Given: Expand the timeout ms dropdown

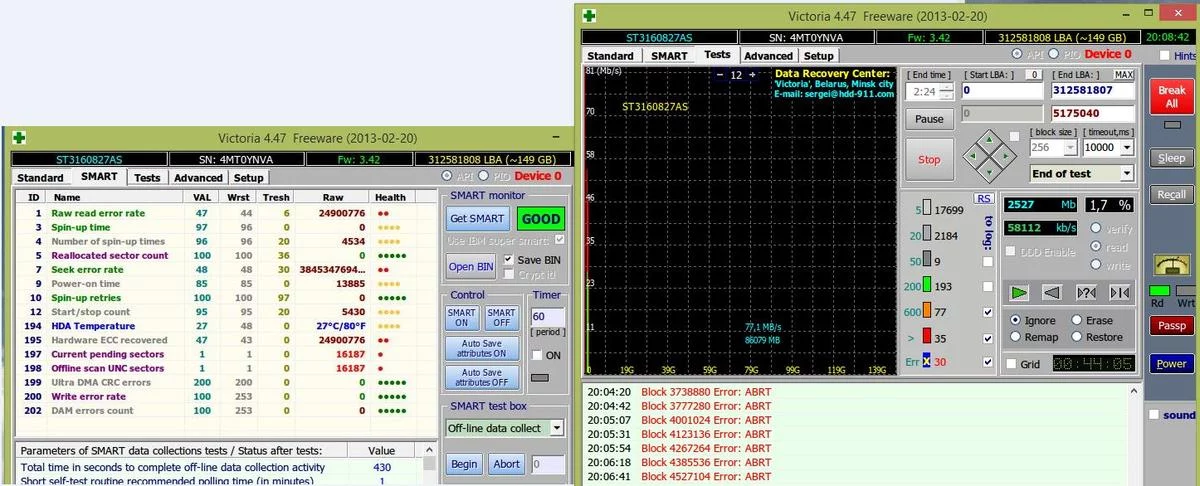Looking at the screenshot, I should 1128,147.
